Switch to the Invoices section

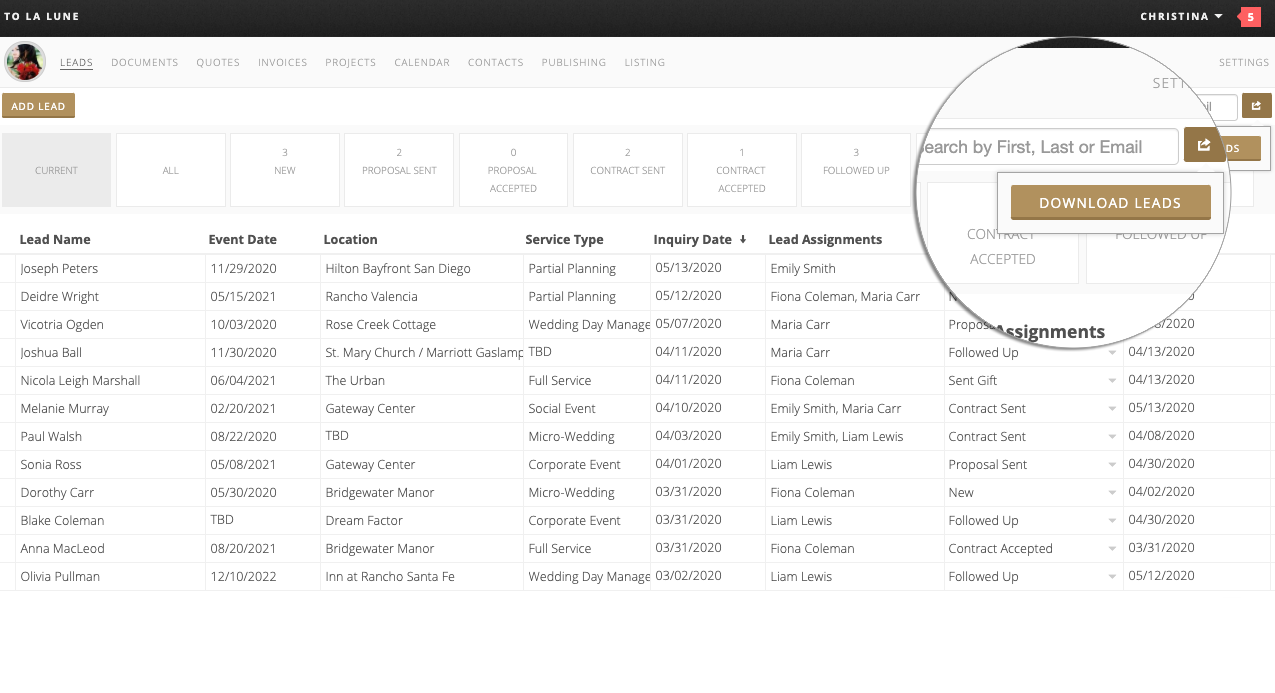coord(282,62)
